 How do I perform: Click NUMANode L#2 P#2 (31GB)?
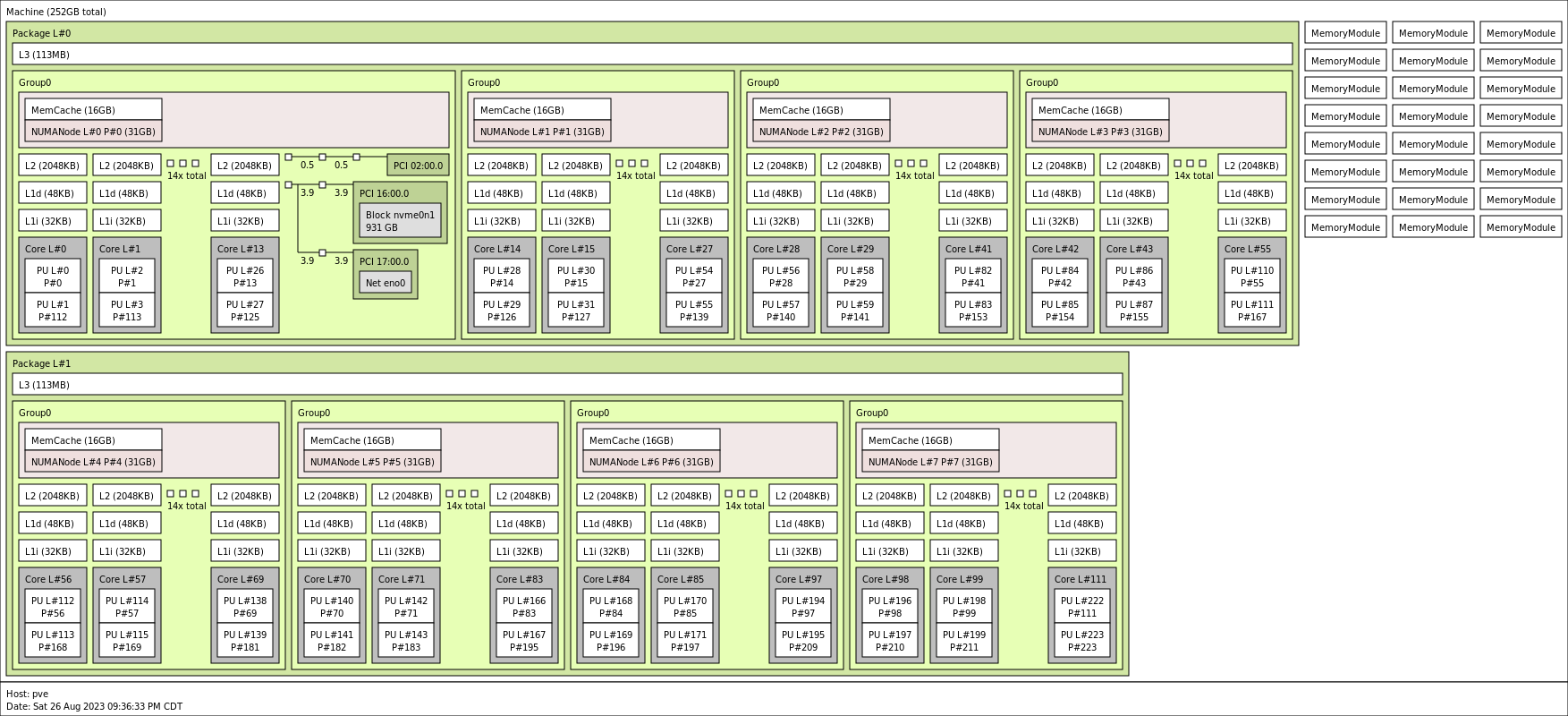click(x=821, y=132)
